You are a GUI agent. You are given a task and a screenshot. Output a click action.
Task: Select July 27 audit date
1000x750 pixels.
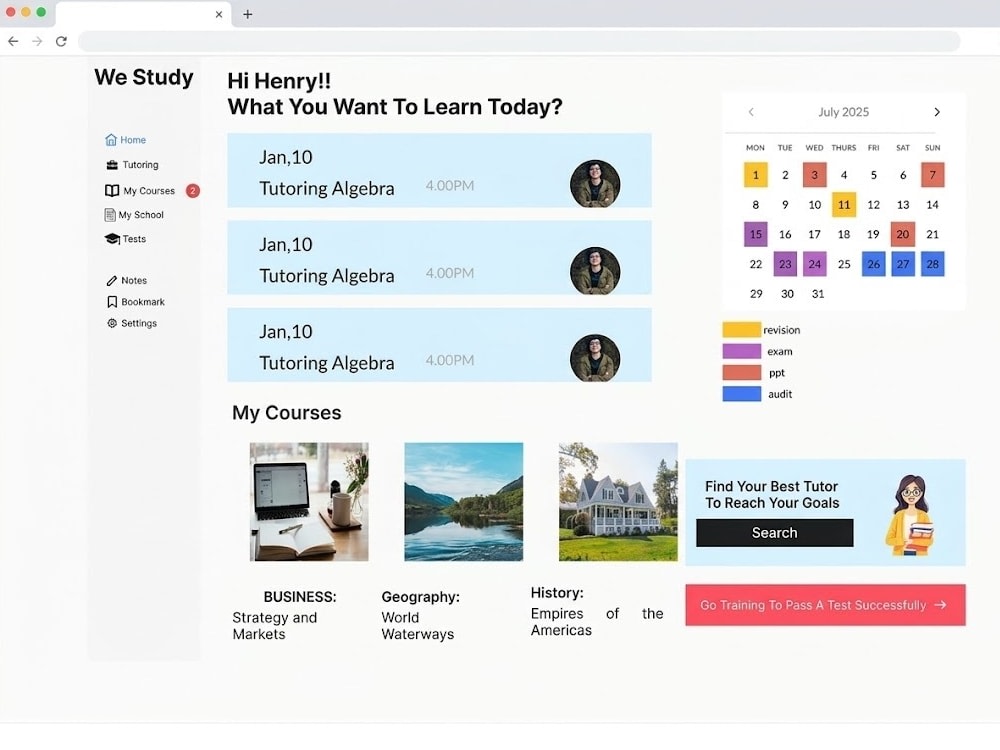click(902, 264)
